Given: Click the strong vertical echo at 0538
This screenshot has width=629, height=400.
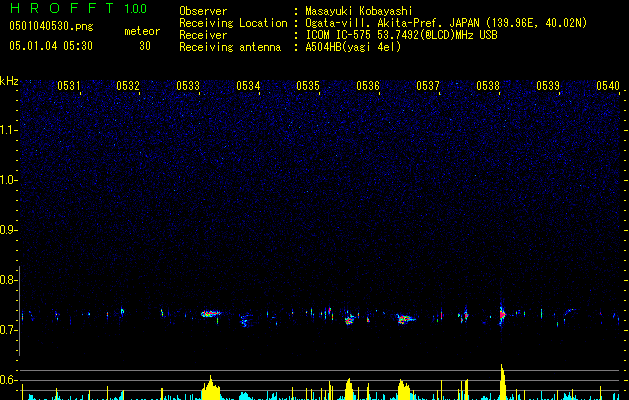Looking at the screenshot, I should coord(501,315).
